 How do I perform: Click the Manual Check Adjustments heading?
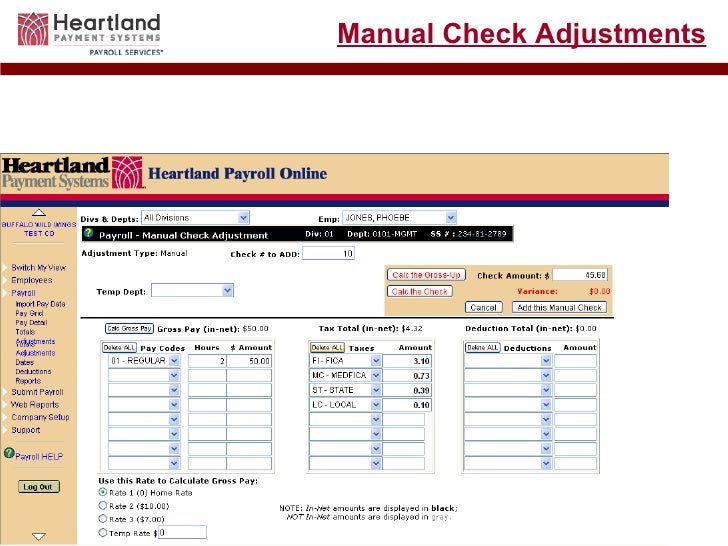tap(521, 34)
